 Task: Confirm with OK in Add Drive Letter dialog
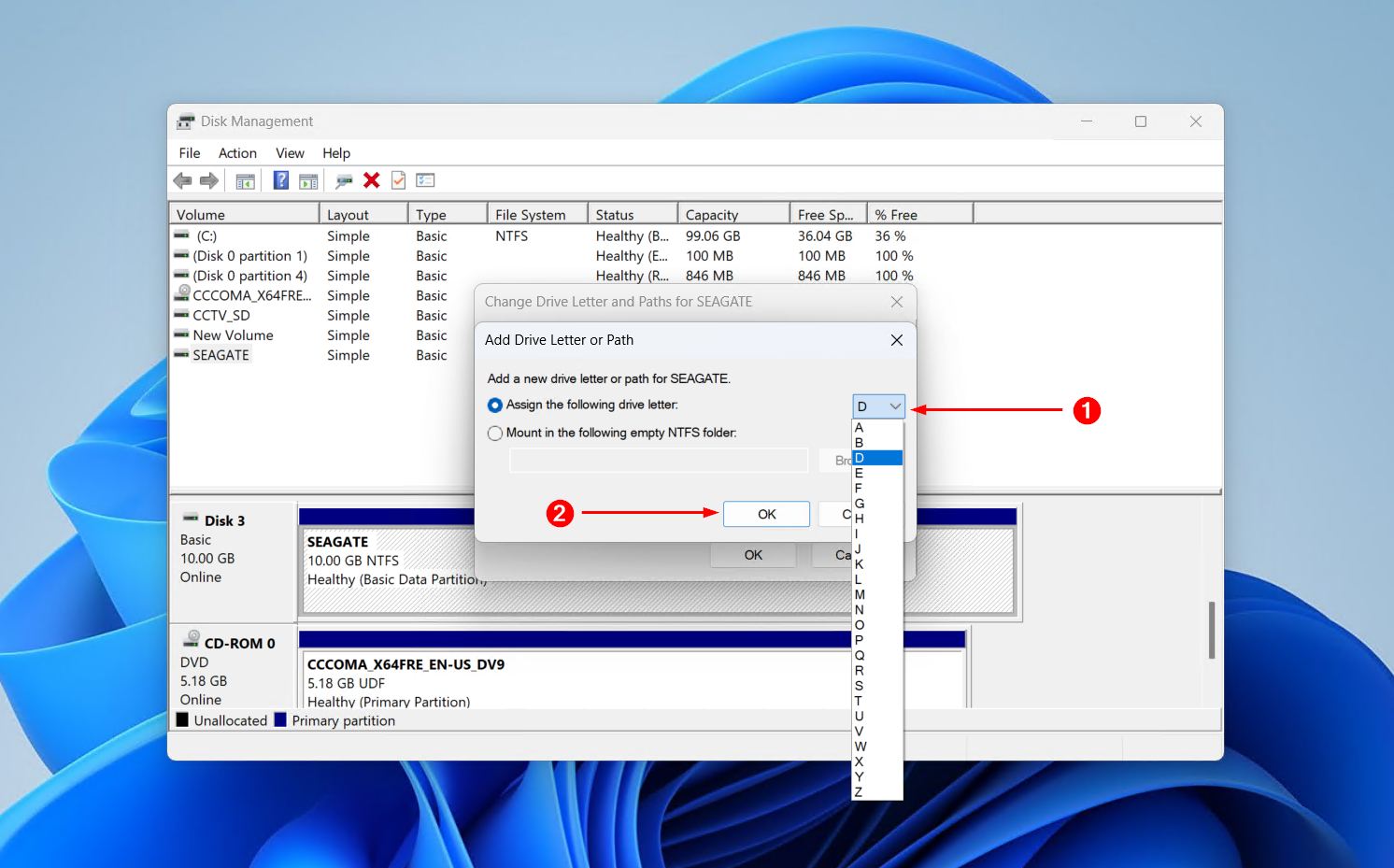[766, 514]
